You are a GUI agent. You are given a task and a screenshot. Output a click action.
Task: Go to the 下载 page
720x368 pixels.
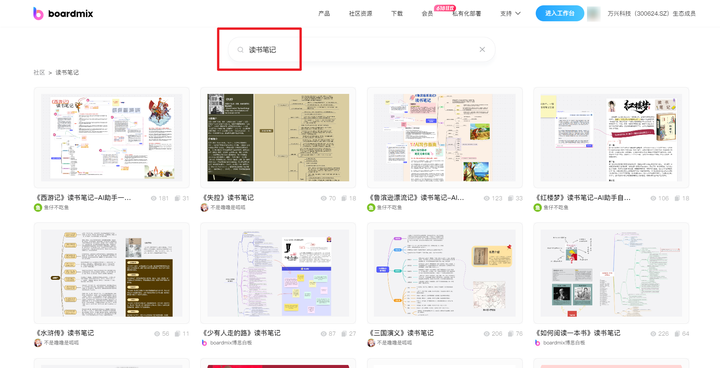[397, 13]
